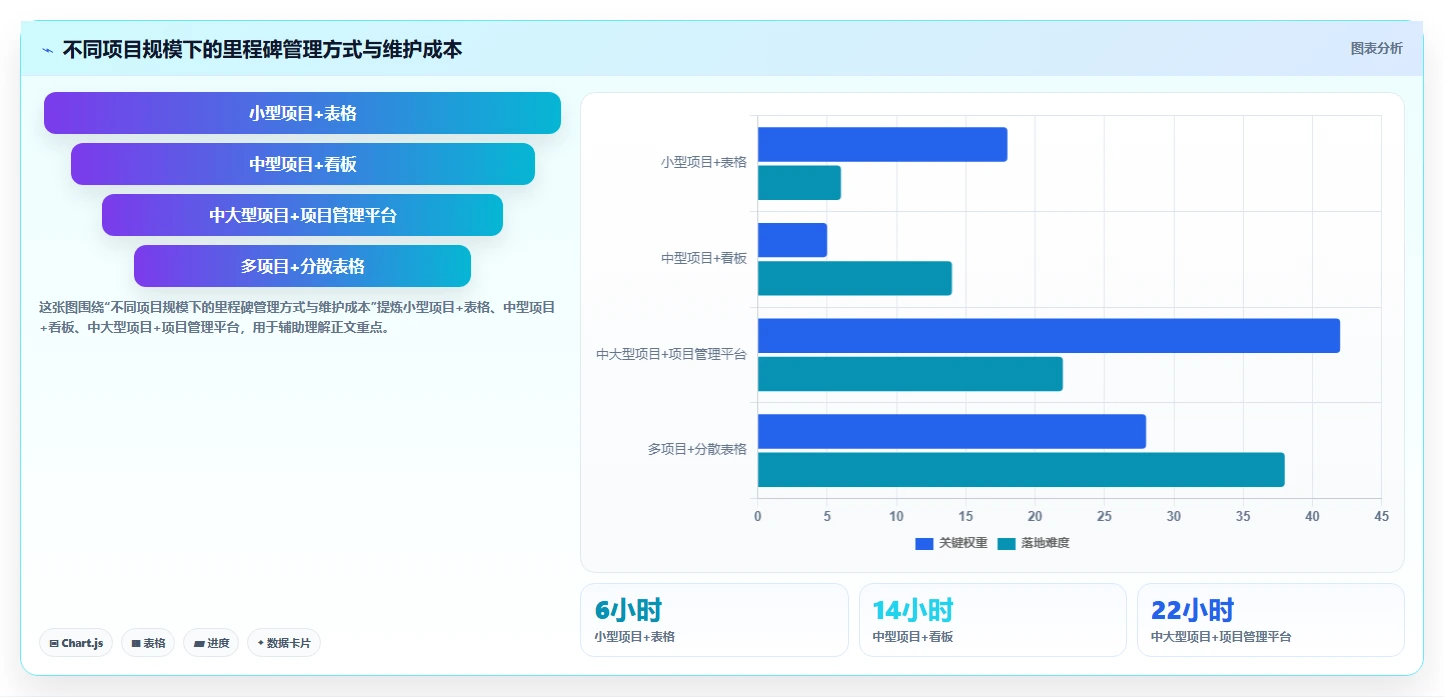Click the 22小时 stat value

pyautogui.click(x=1192, y=610)
